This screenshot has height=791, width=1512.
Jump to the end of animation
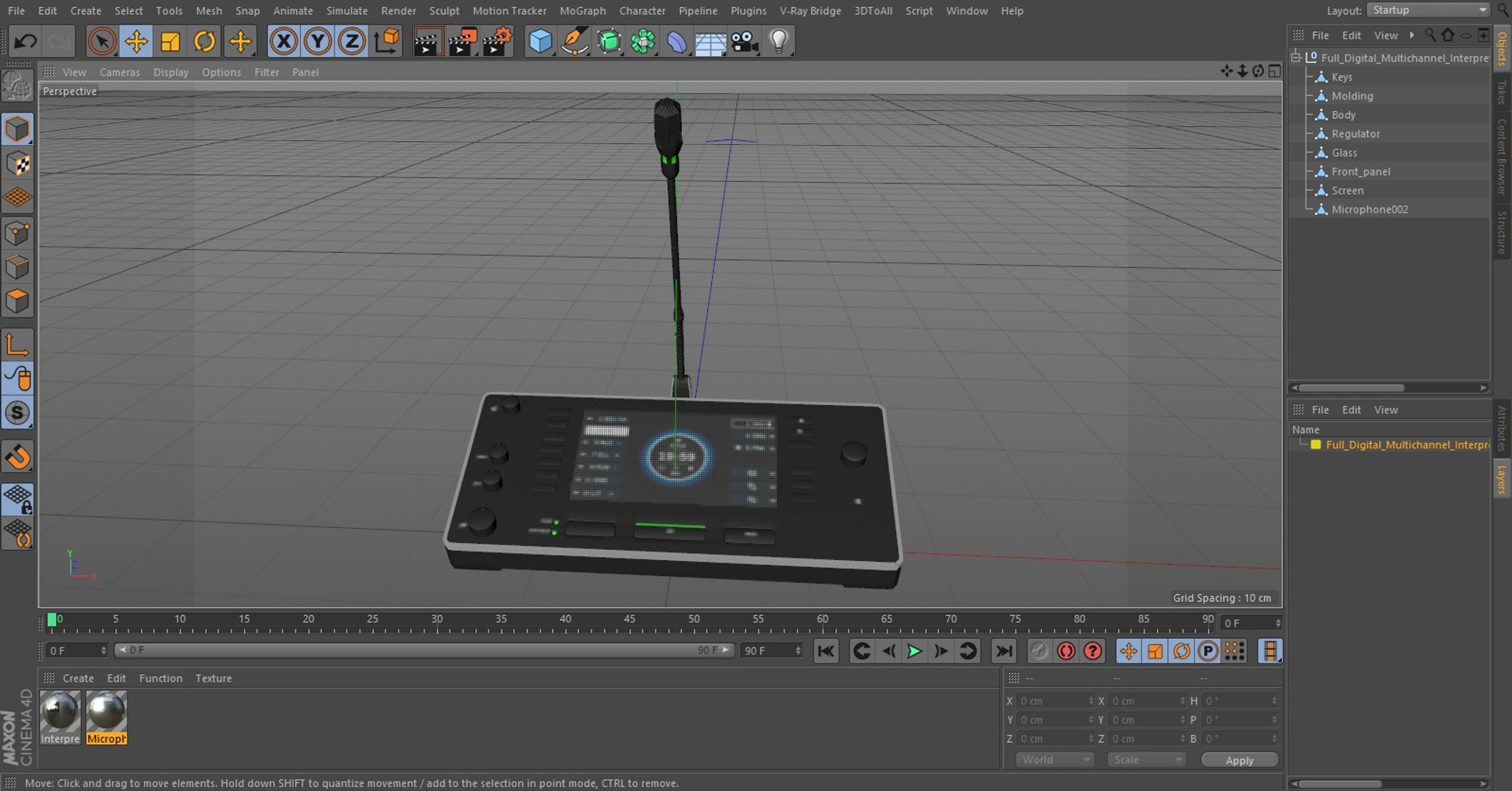[x=1003, y=651]
